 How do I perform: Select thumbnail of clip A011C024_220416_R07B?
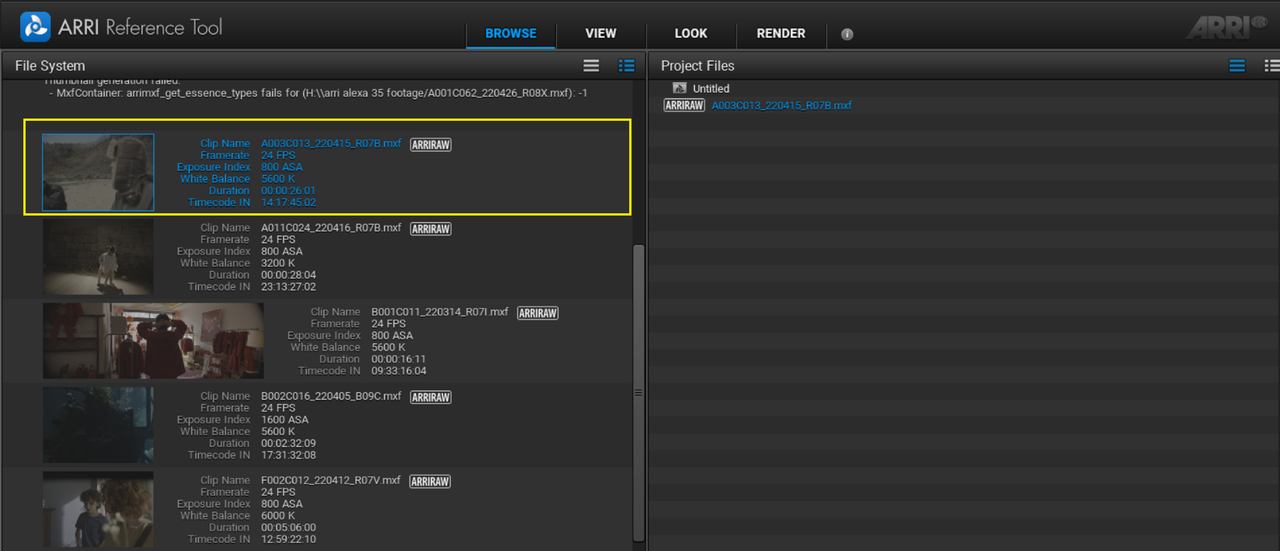(x=98, y=257)
